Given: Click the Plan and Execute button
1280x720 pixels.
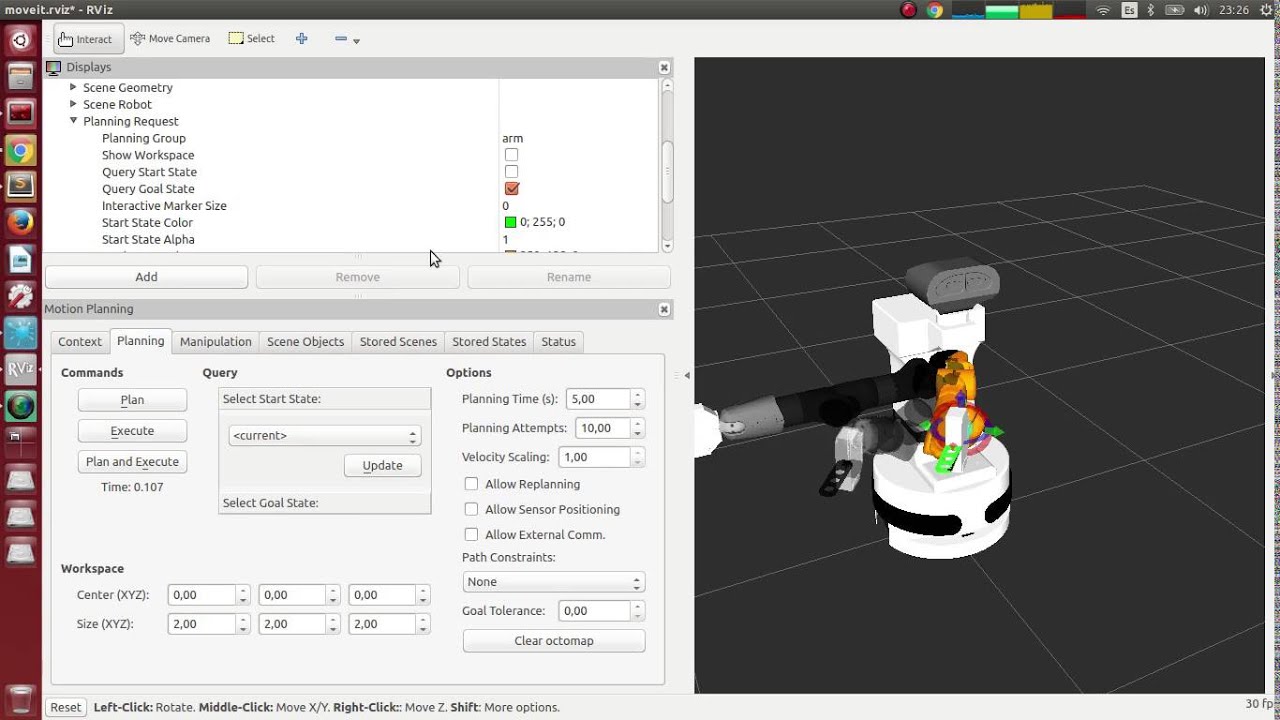Looking at the screenshot, I should pos(132,462).
